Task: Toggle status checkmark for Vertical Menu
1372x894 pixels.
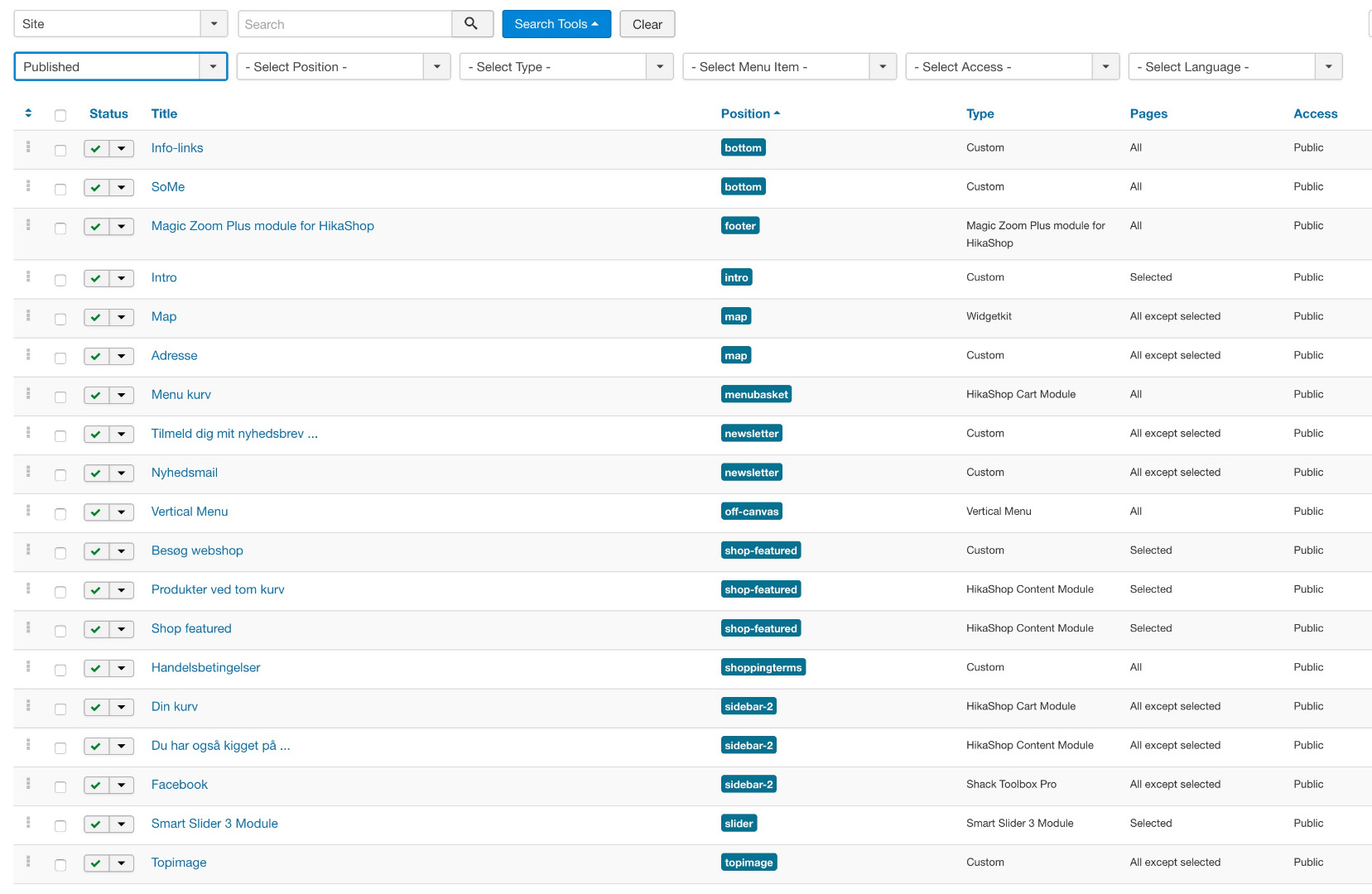Action: coord(96,512)
